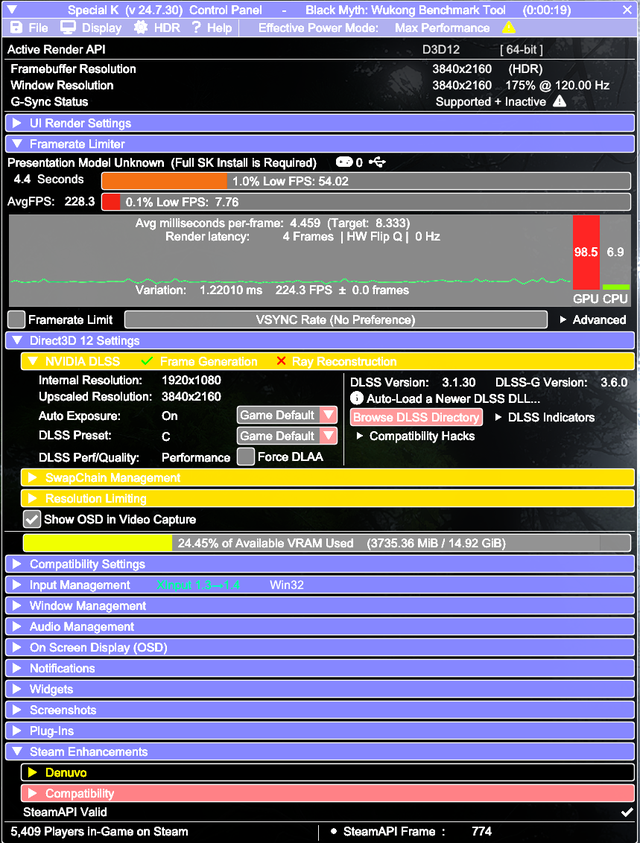Open the Auto Exposure Game Default dropdown
This screenshot has height=843, width=640.
287,415
